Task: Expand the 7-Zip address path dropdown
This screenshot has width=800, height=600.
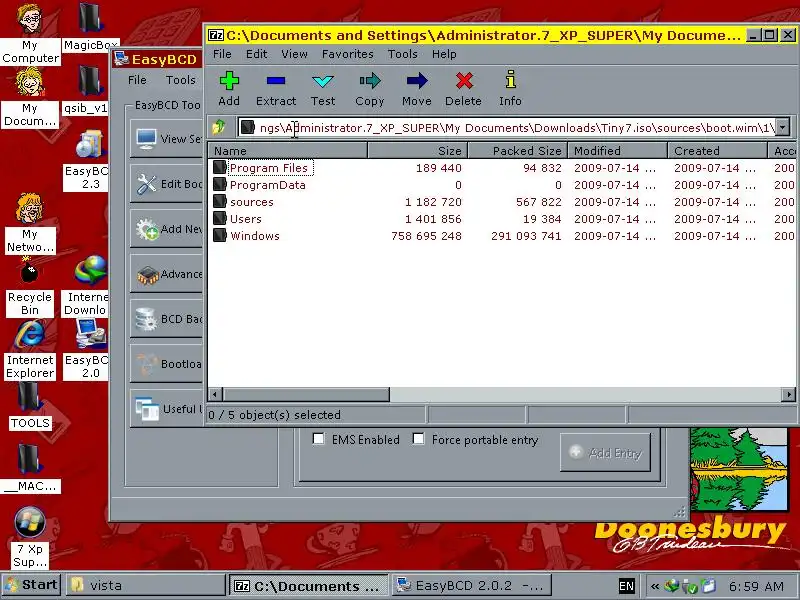Action: [x=782, y=127]
